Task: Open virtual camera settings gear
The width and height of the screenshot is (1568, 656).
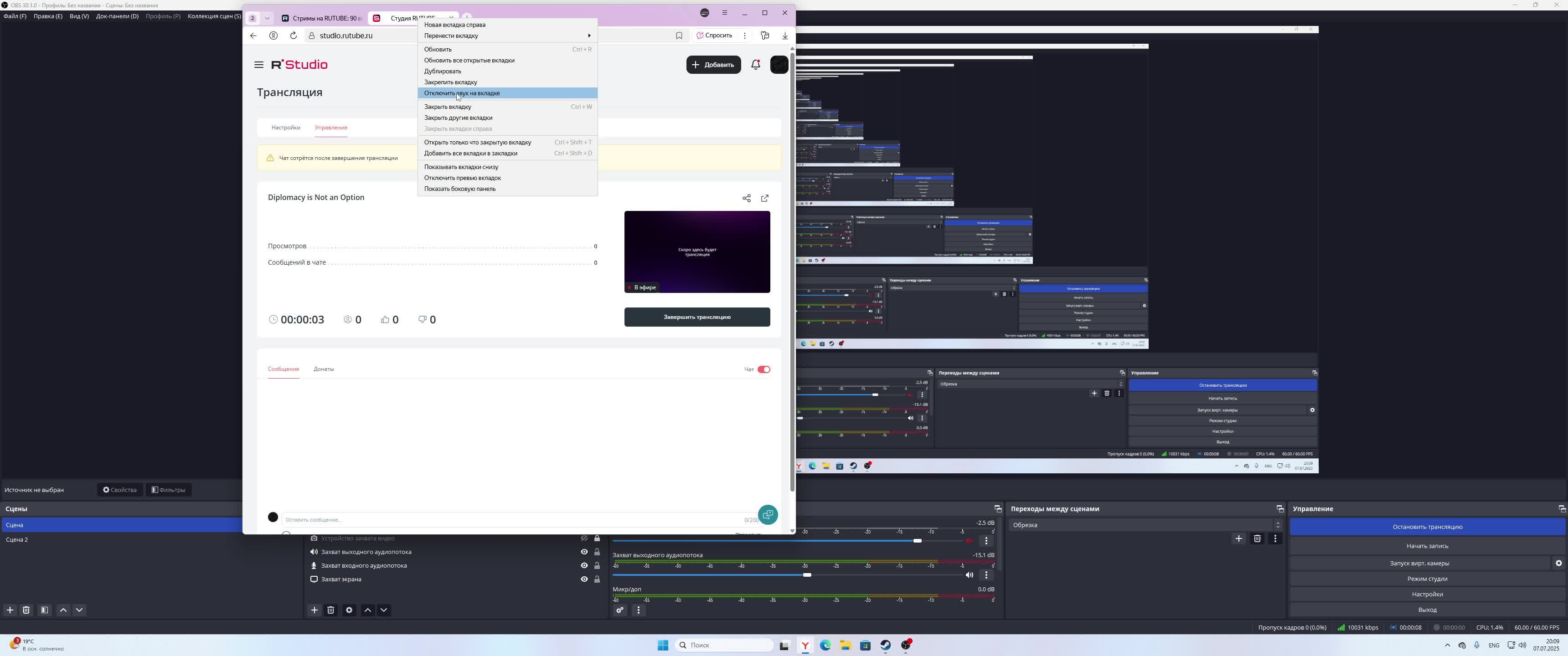Action: coord(1559,563)
